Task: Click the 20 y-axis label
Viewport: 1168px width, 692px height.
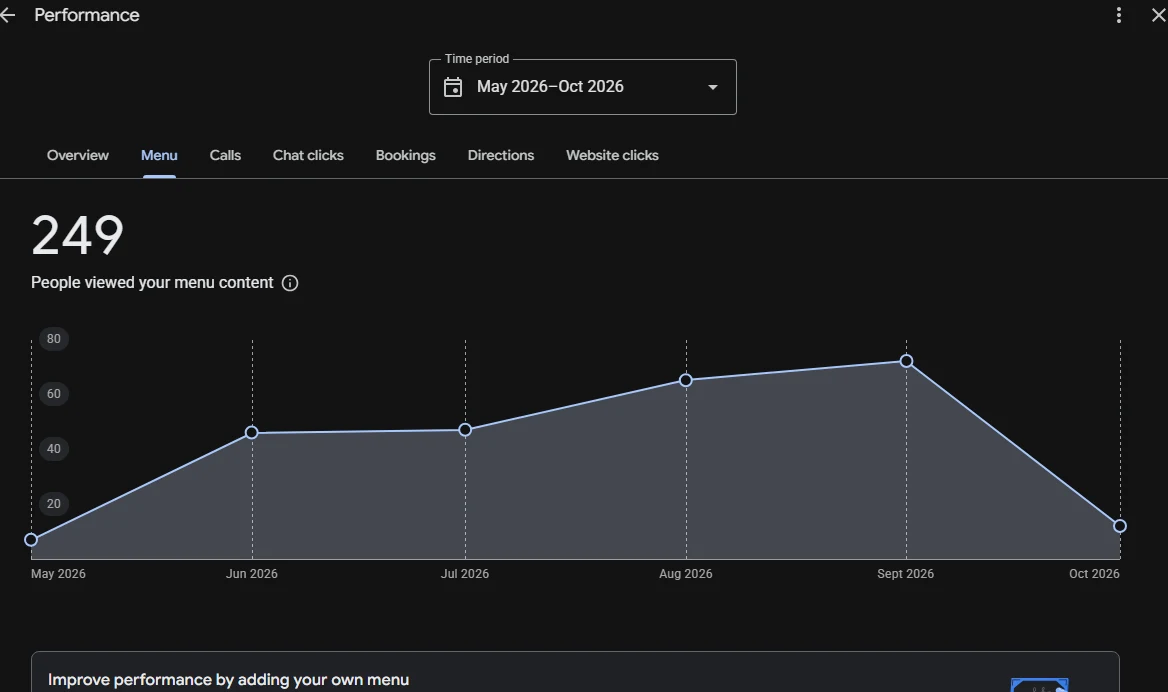Action: (54, 504)
